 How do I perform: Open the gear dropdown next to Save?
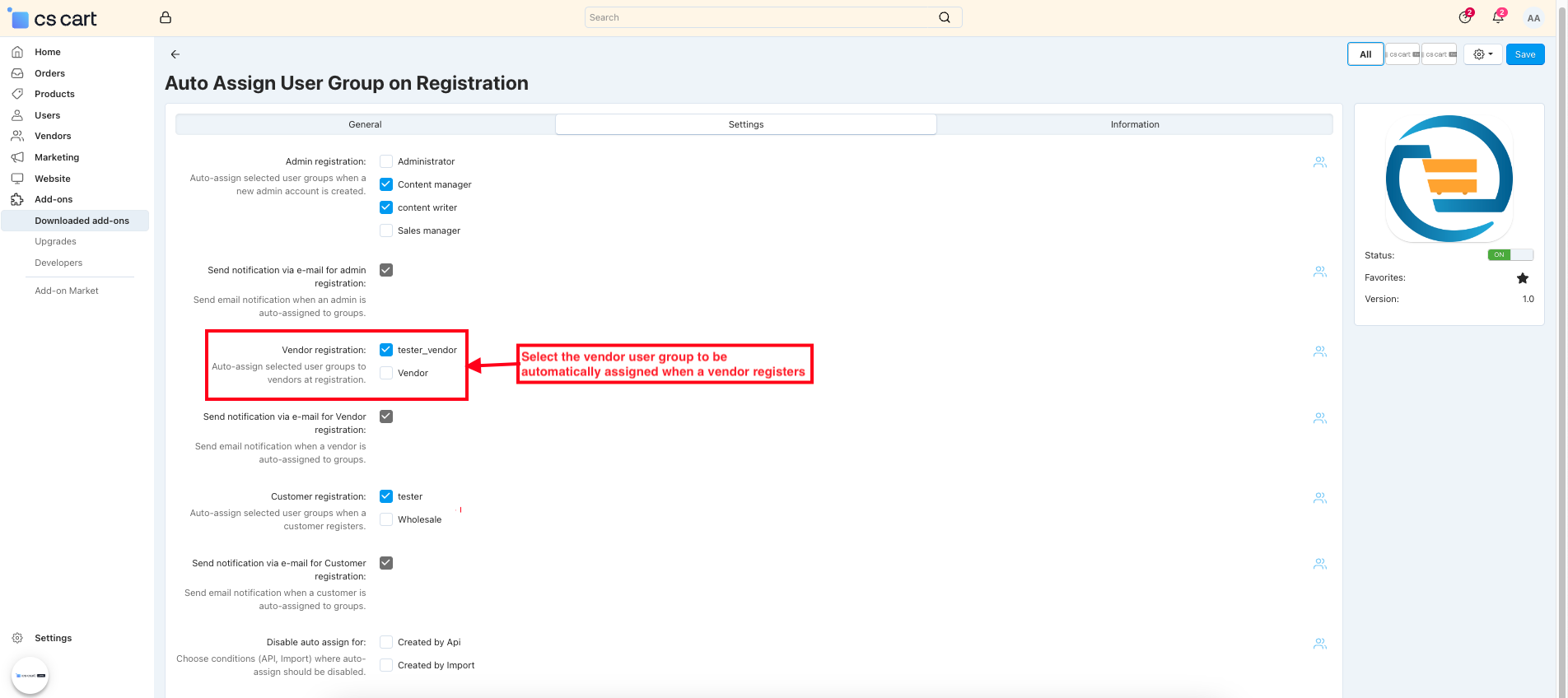(1482, 54)
